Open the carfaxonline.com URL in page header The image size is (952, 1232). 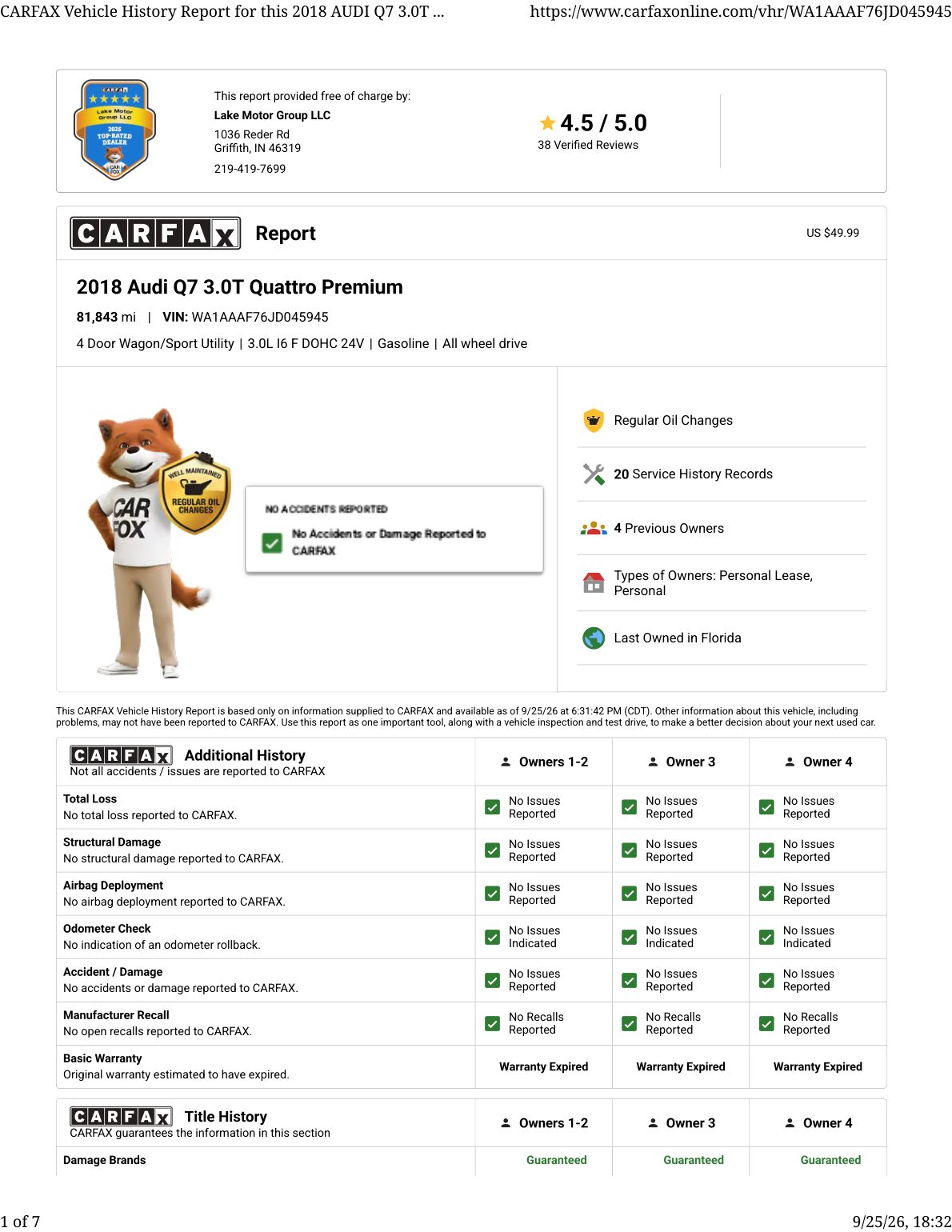click(x=741, y=12)
